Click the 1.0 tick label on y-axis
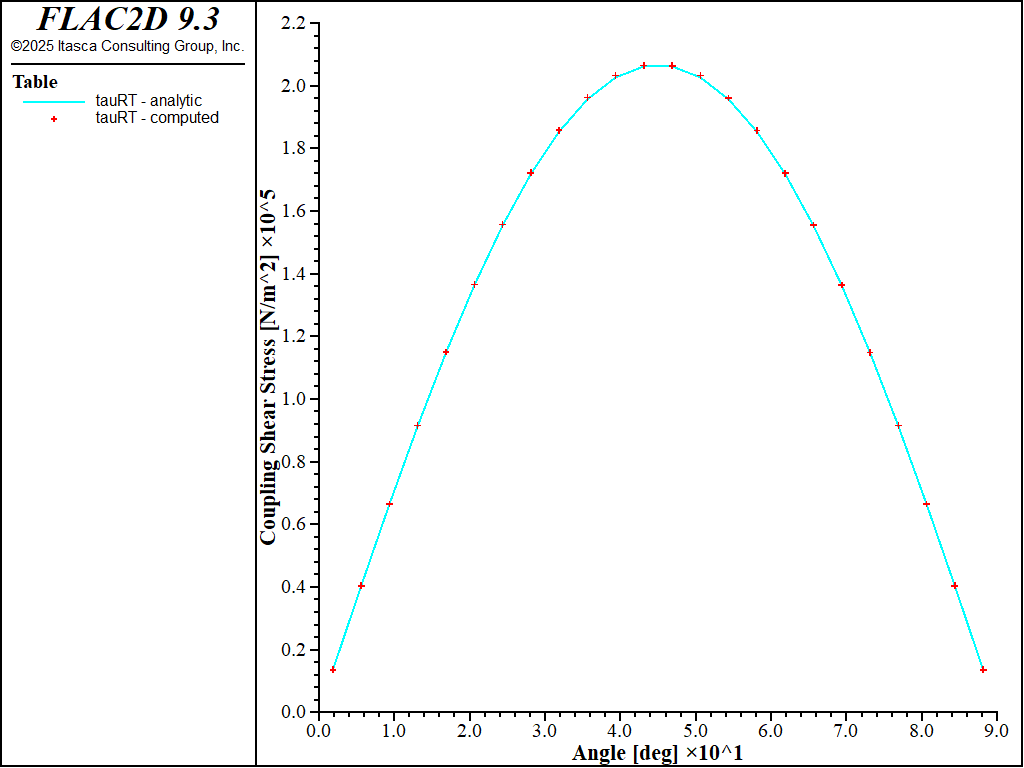The height and width of the screenshot is (768, 1024). pos(294,399)
